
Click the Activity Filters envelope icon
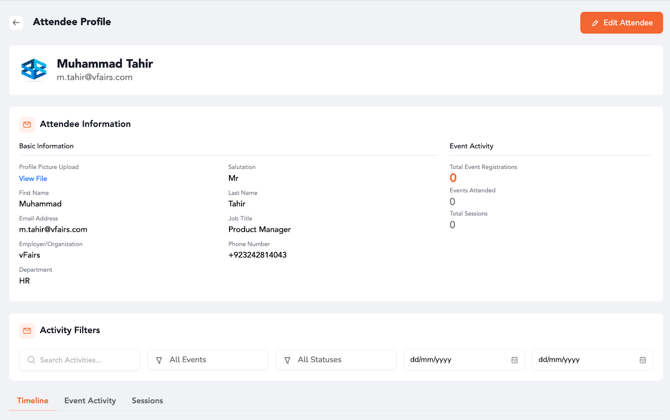[x=27, y=331]
